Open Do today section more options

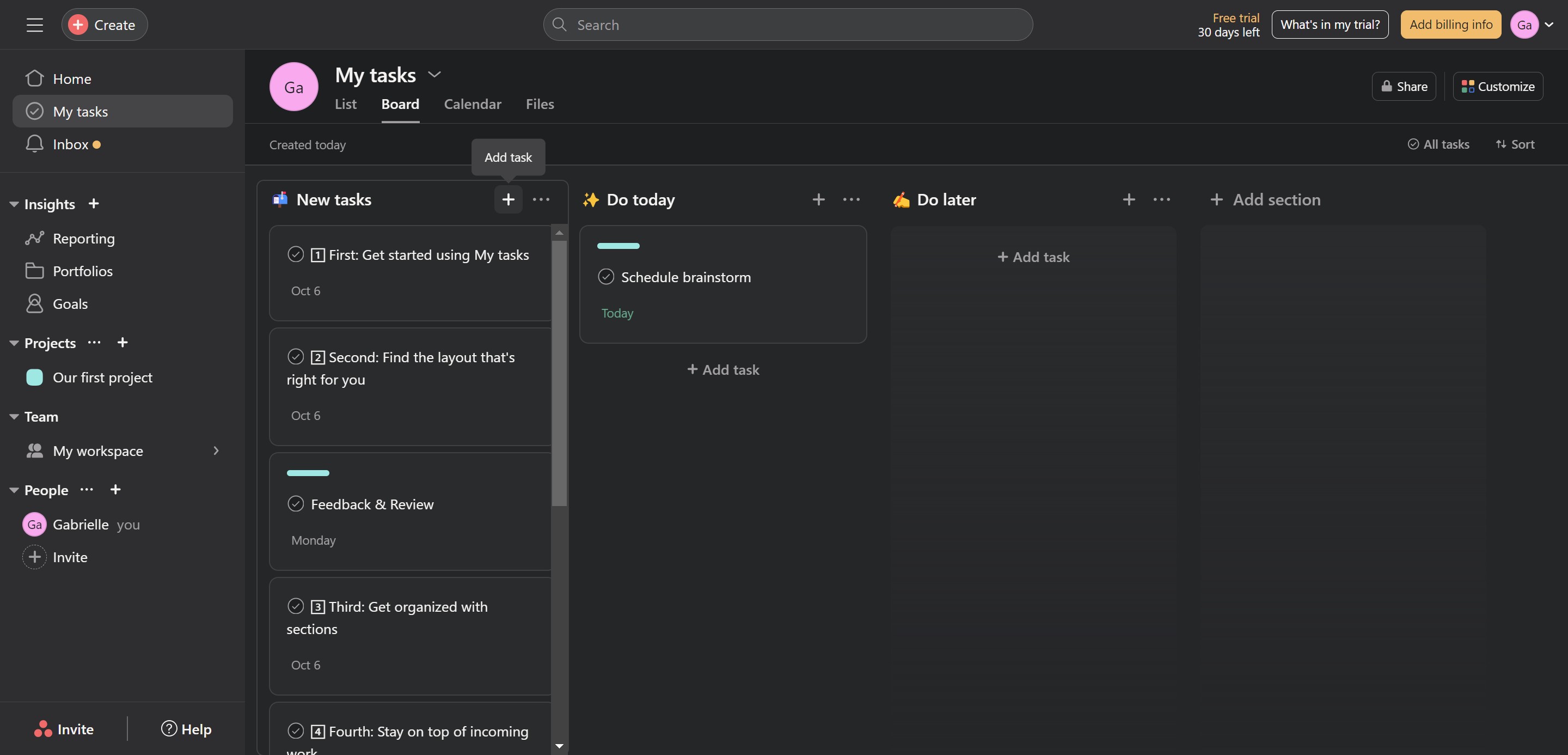point(851,200)
